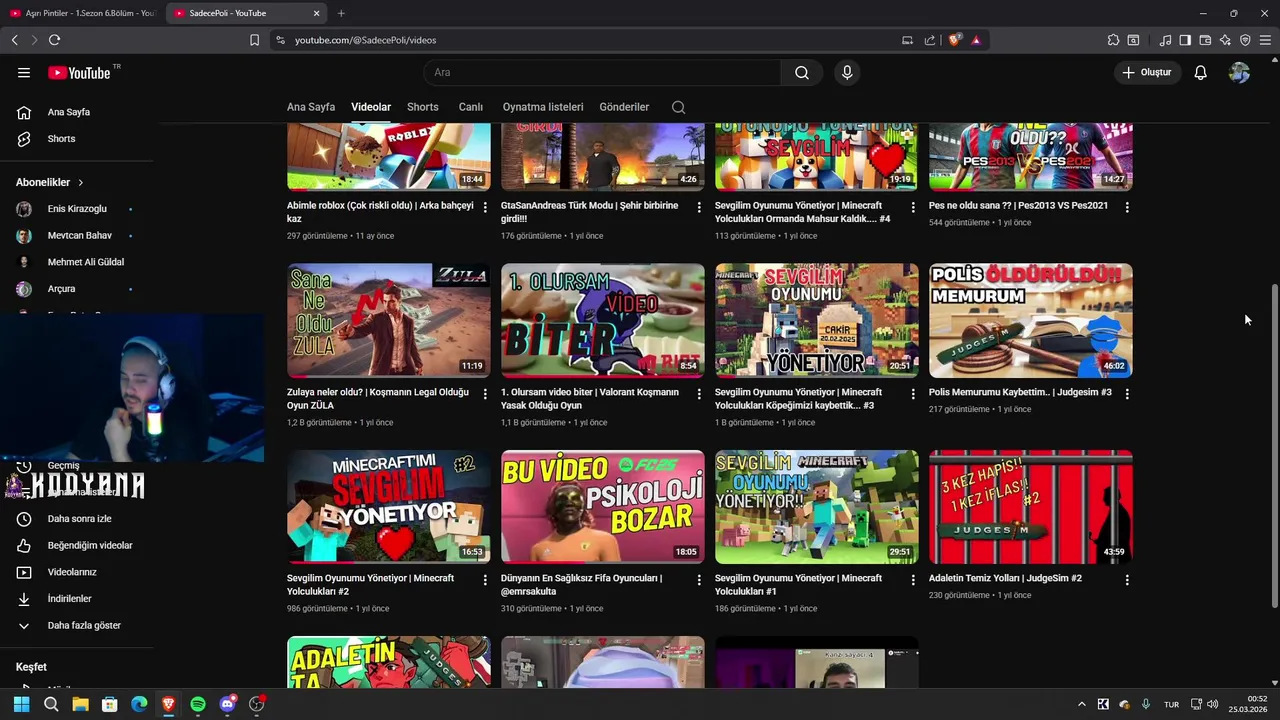Open the Ana Sayfa channel tab
Image resolution: width=1280 pixels, height=720 pixels.
311,107
